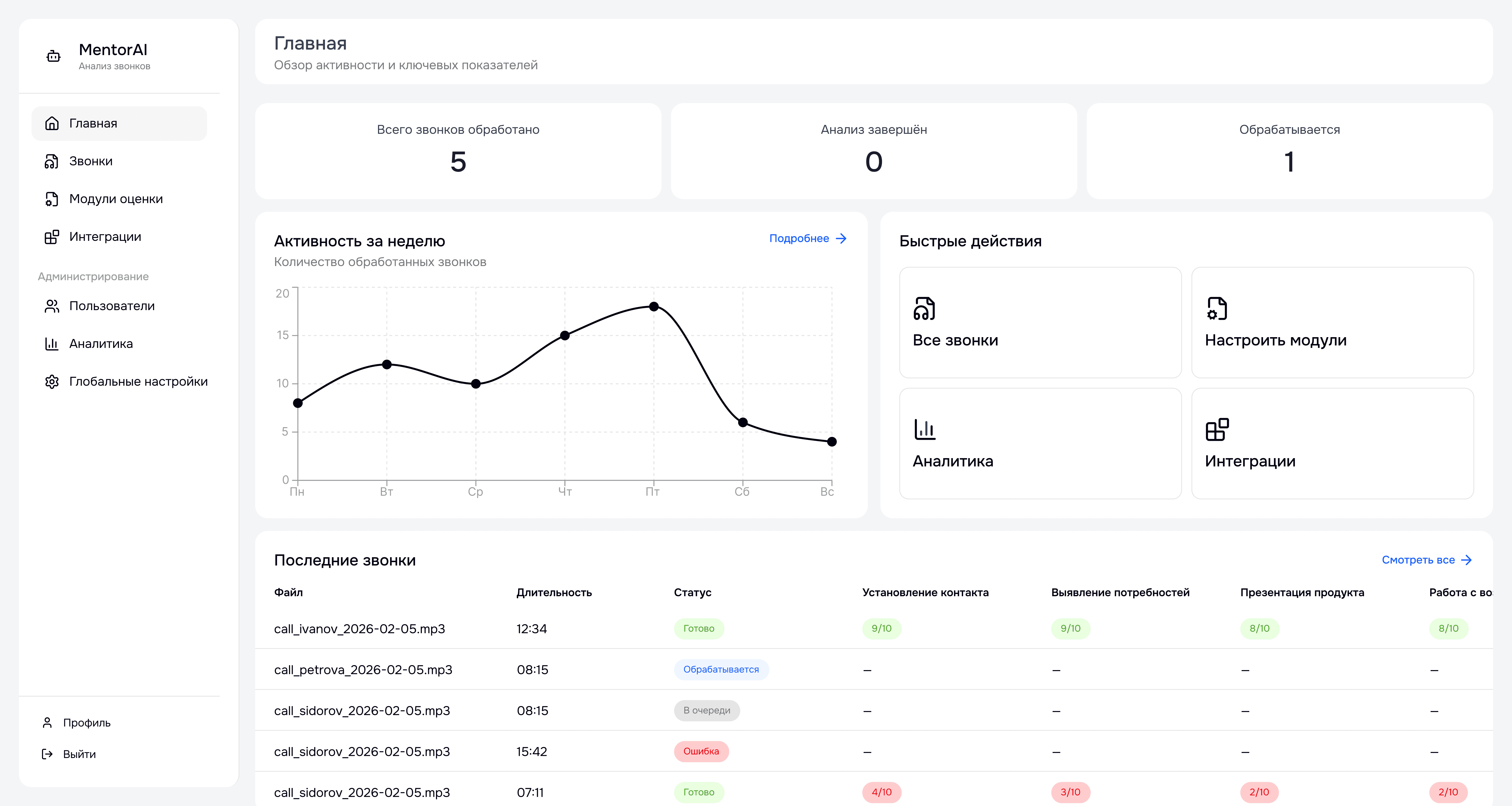Click the Модули оценки sidebar icon
This screenshot has height=806, width=1512.
pos(52,199)
